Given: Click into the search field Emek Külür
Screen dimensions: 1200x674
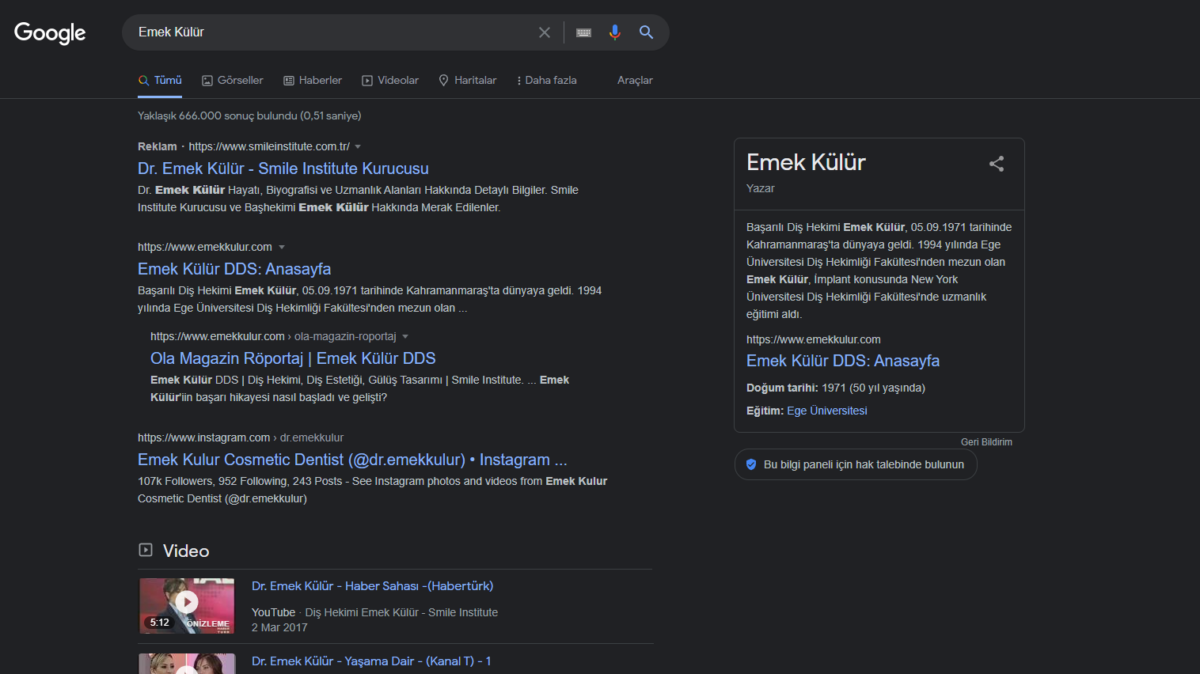Looking at the screenshot, I should [330, 32].
